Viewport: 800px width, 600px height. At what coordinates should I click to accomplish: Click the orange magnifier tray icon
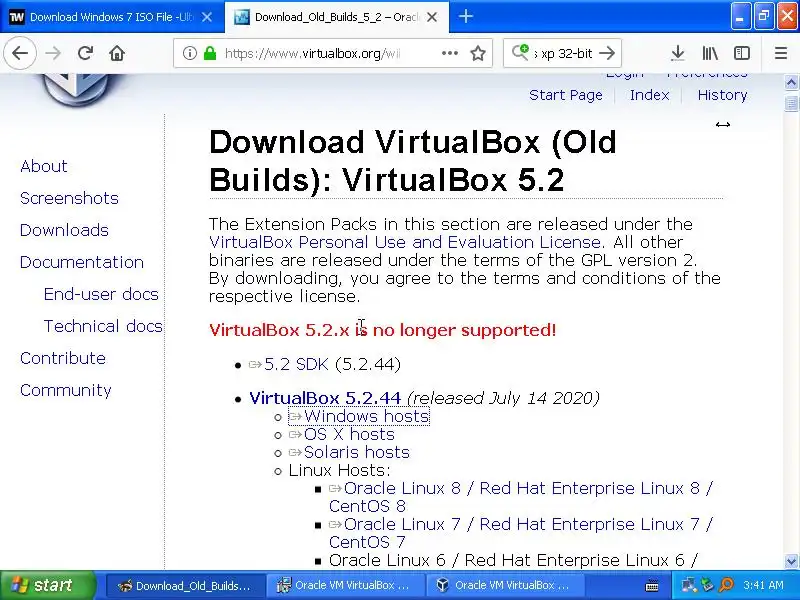pos(726,585)
